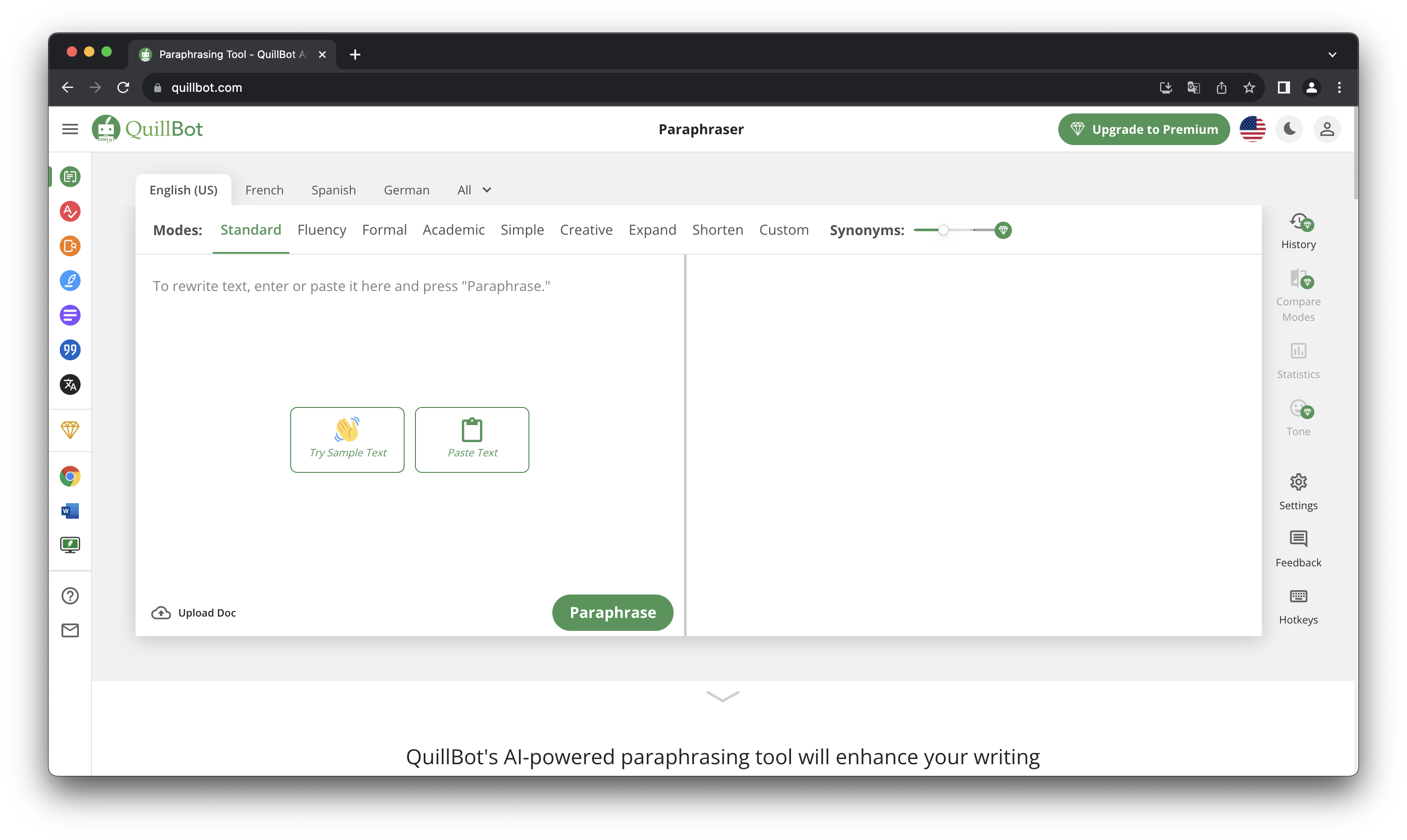Viewport: 1407px width, 840px height.
Task: Click the QuillBot for Word icon
Action: (70, 510)
